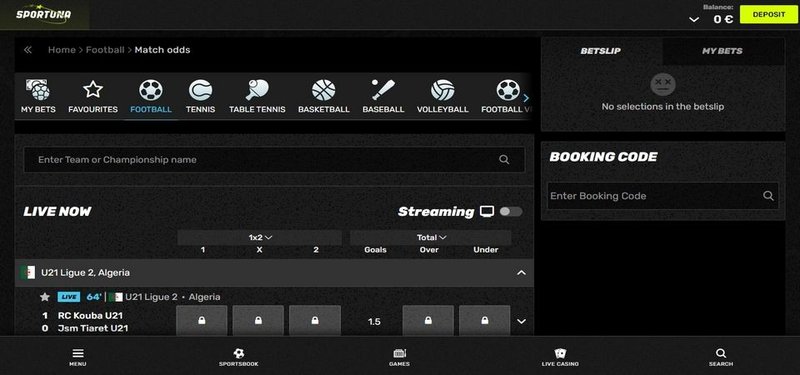Open the Tennis sport category icon
The image size is (800, 375).
[x=201, y=91]
